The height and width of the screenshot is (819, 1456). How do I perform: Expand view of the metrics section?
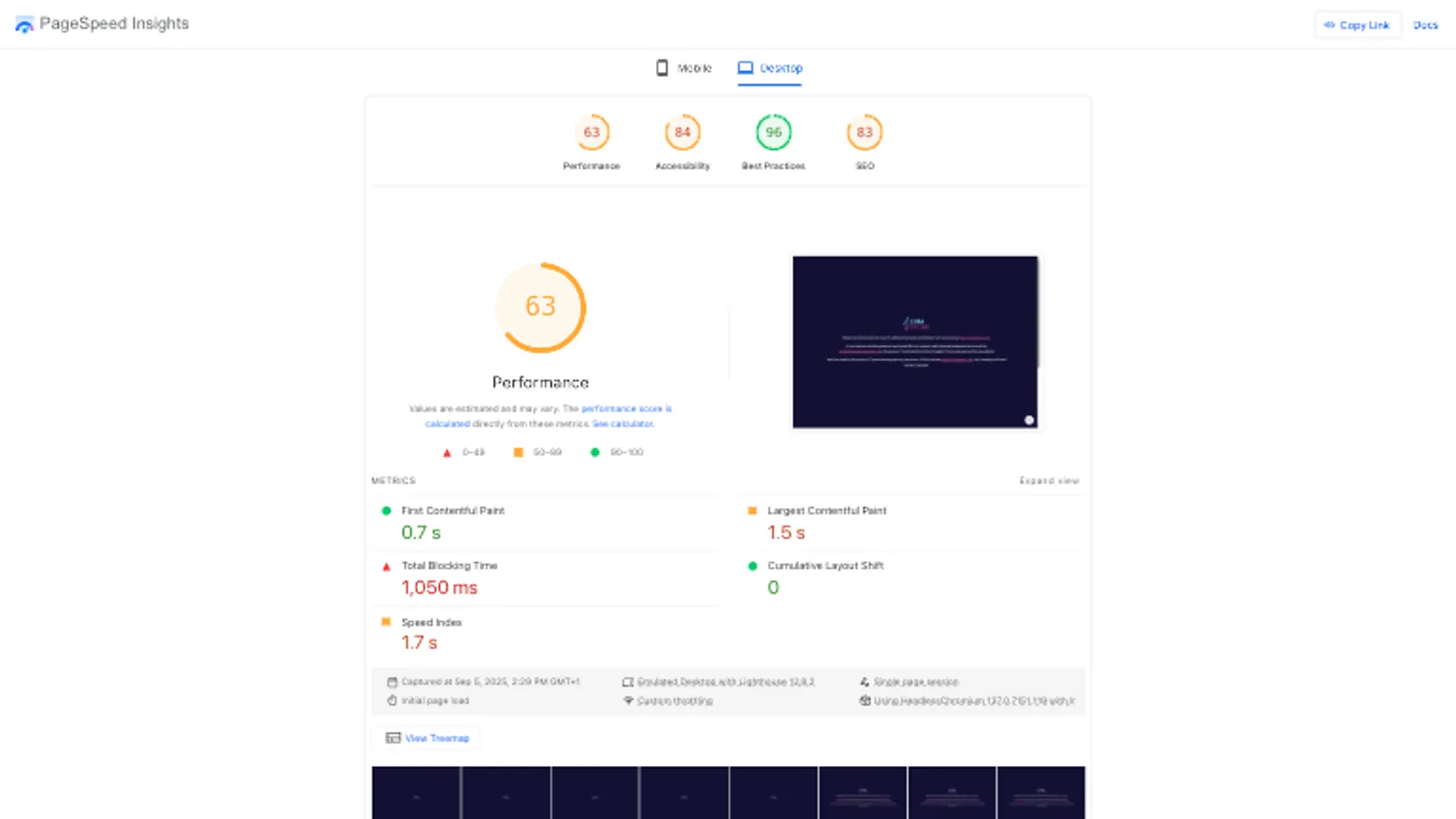pos(1048,481)
